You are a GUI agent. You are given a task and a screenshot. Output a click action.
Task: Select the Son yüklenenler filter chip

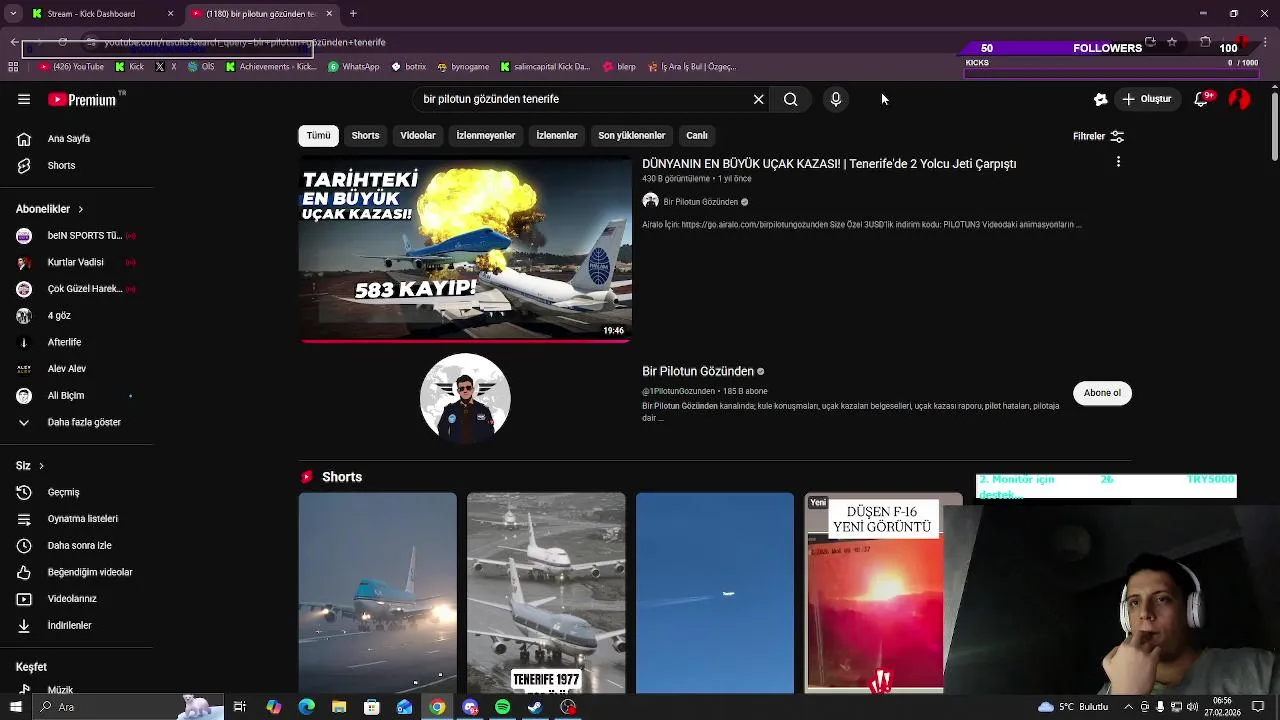tap(632, 135)
